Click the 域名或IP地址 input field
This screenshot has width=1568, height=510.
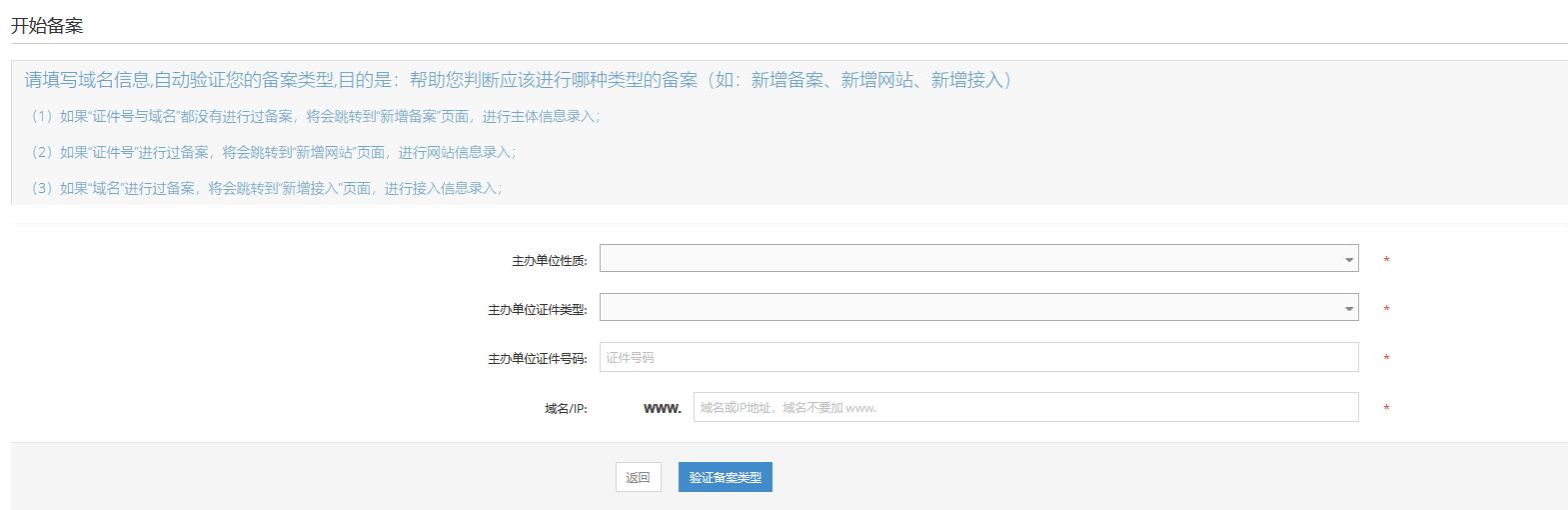[1025, 407]
